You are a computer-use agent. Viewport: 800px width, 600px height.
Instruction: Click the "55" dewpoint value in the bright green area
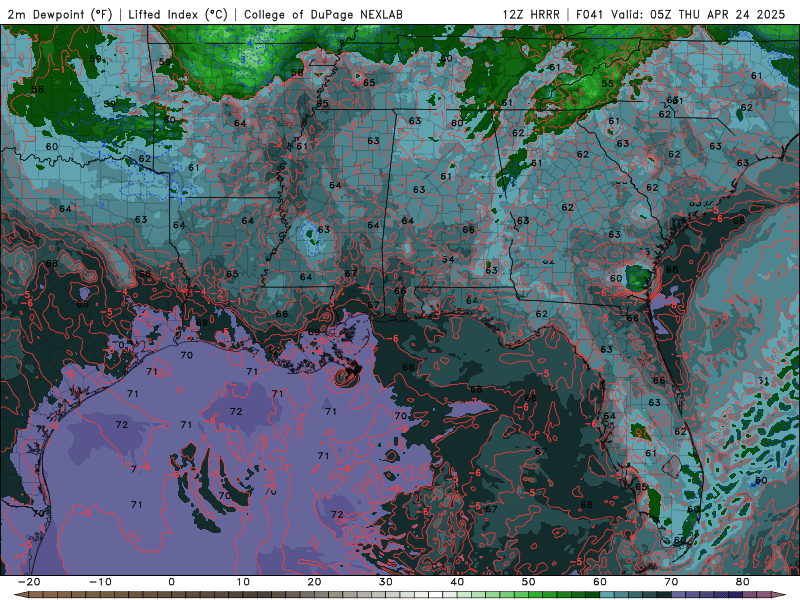click(x=607, y=83)
